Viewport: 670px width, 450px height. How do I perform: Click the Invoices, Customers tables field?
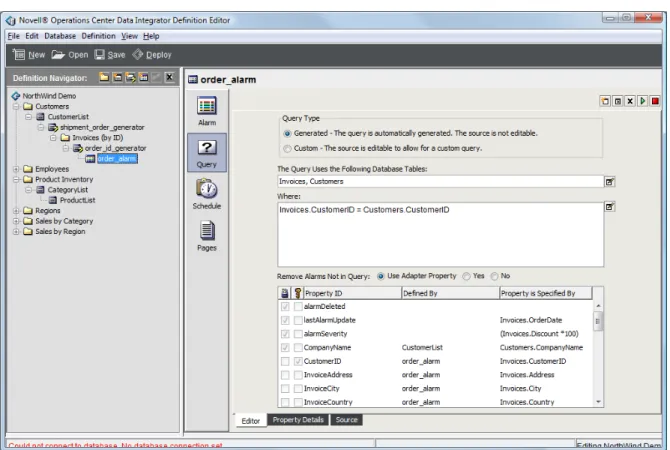click(x=441, y=182)
